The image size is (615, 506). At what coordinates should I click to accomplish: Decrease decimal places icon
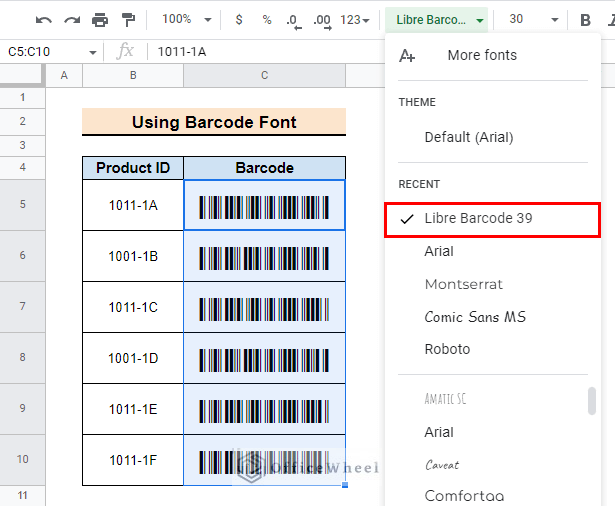click(x=293, y=21)
